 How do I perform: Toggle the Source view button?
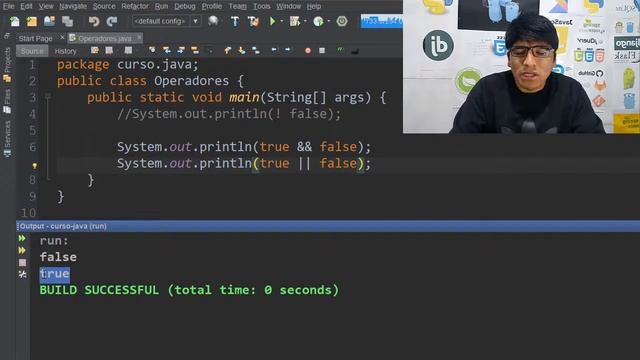click(32, 51)
